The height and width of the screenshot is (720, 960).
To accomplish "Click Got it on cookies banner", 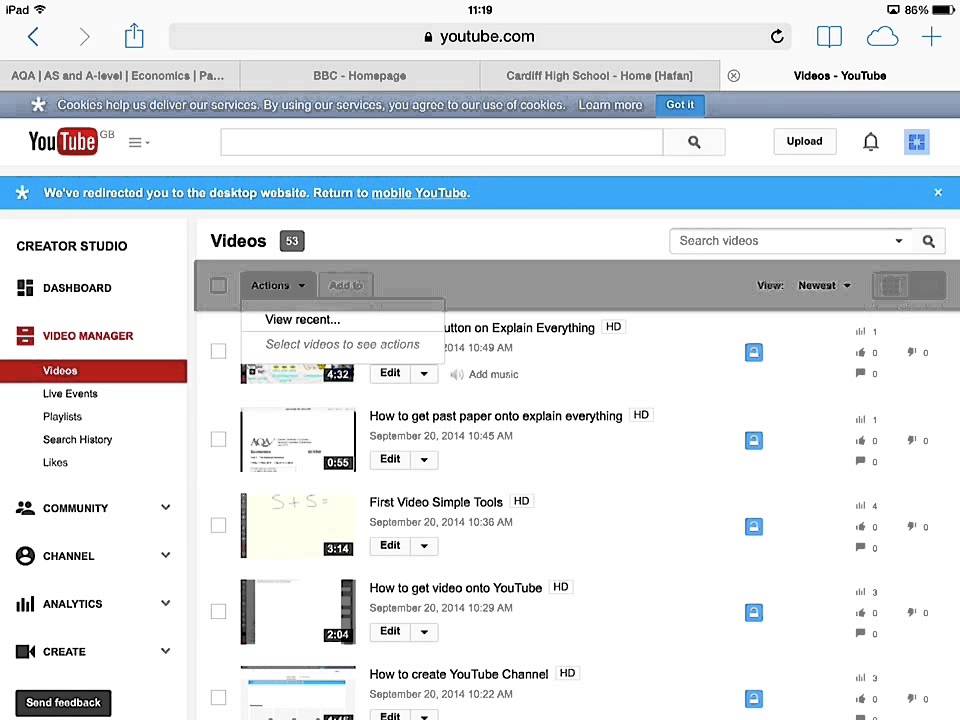I will (680, 105).
